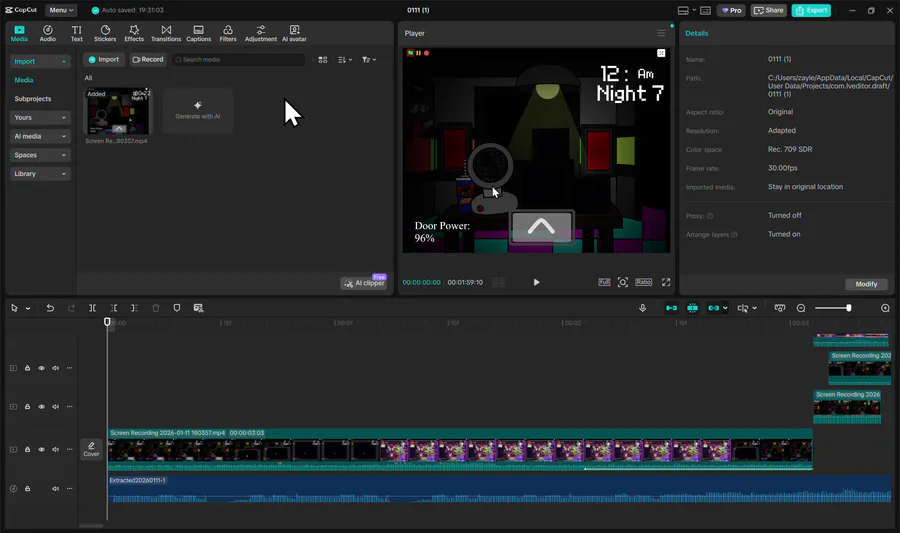Hide the top video track eye icon
This screenshot has height=533, width=900.
pyautogui.click(x=41, y=368)
